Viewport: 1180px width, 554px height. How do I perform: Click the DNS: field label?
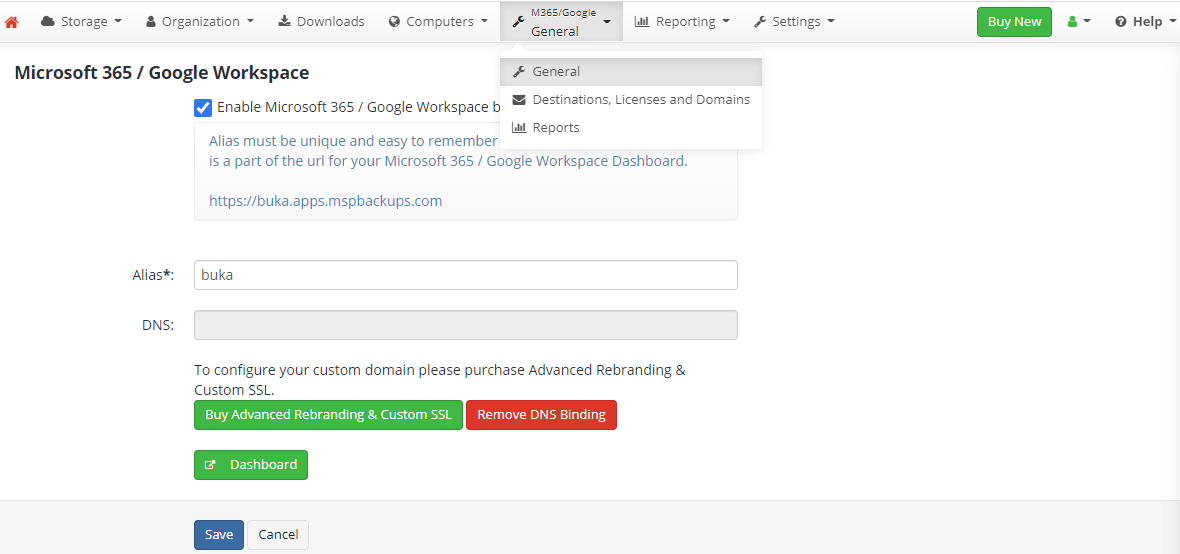click(158, 325)
